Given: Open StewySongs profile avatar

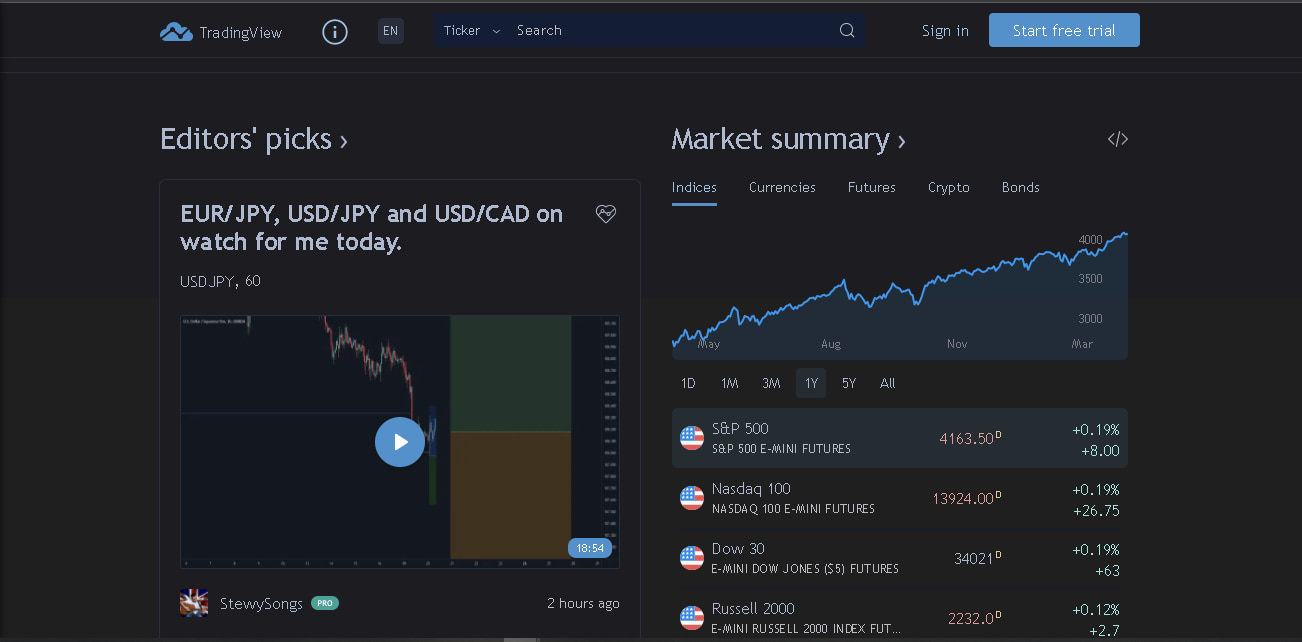Looking at the screenshot, I should click(x=193, y=603).
